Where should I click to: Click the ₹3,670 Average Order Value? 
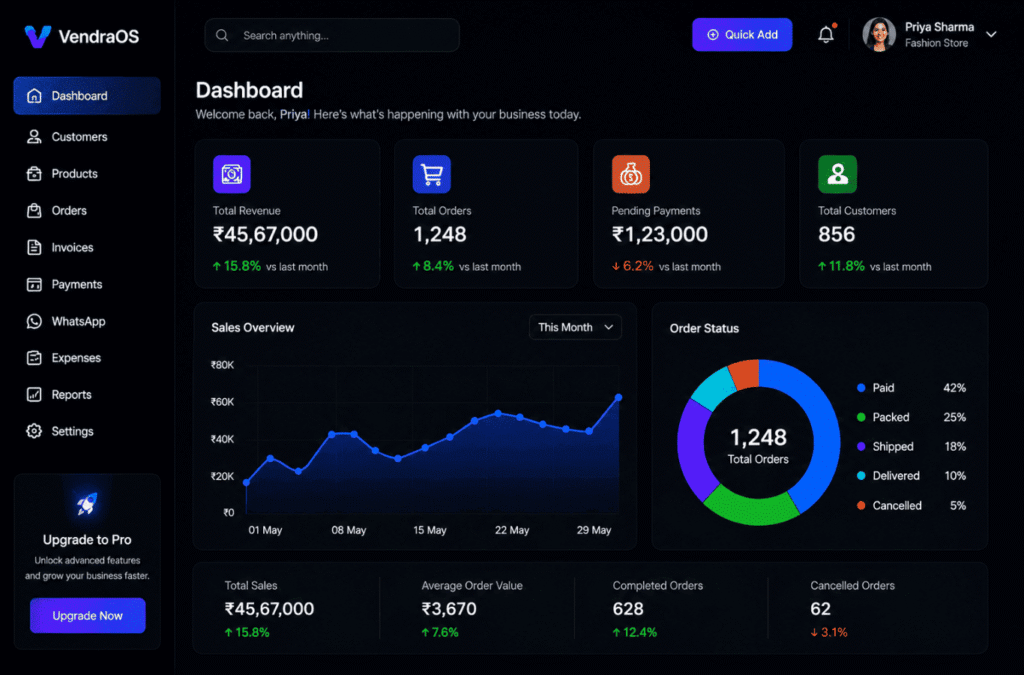pos(449,609)
